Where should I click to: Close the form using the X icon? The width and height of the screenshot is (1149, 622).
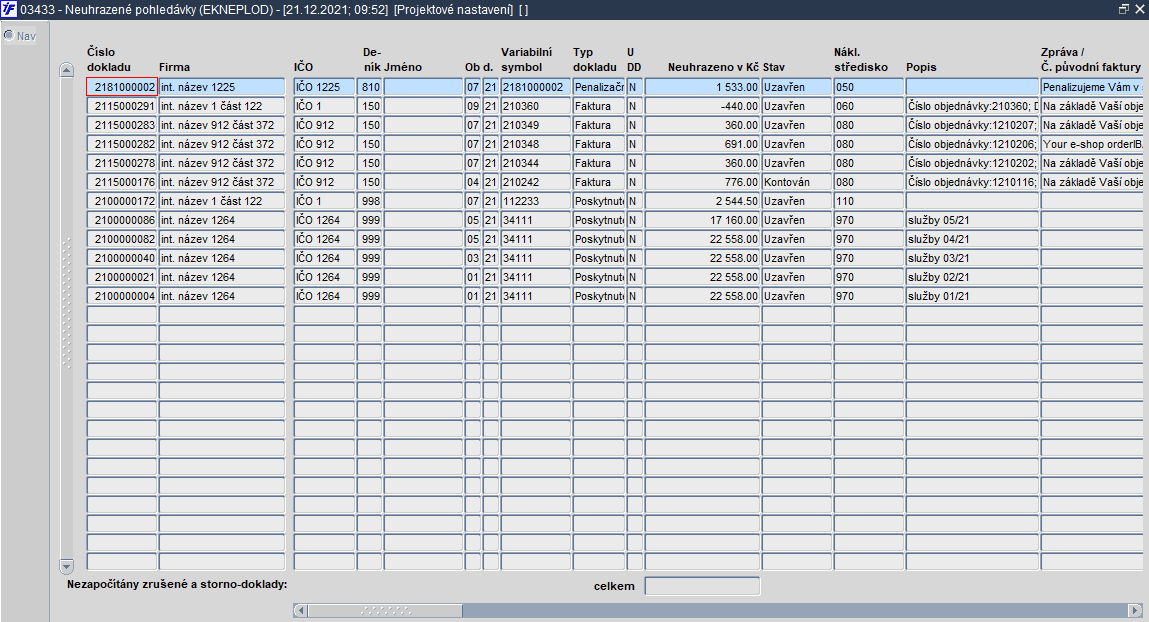1139,10
